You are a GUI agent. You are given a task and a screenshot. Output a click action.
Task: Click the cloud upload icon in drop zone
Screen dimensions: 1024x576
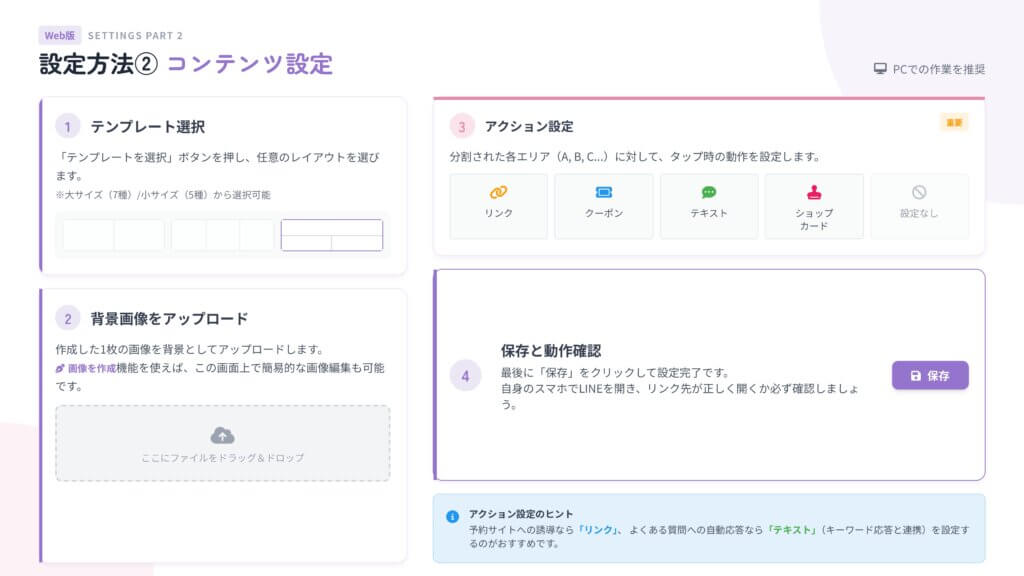[220, 435]
